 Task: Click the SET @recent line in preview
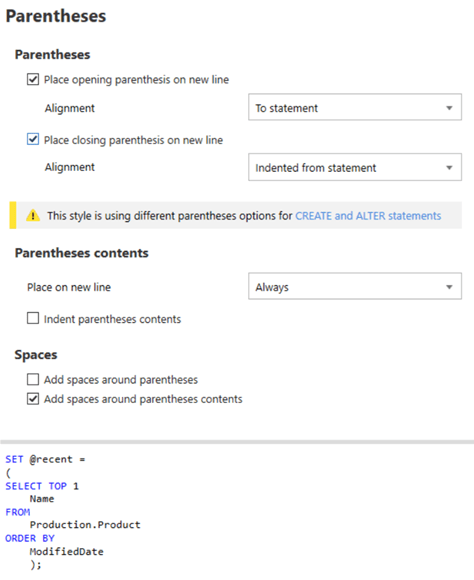(45, 459)
